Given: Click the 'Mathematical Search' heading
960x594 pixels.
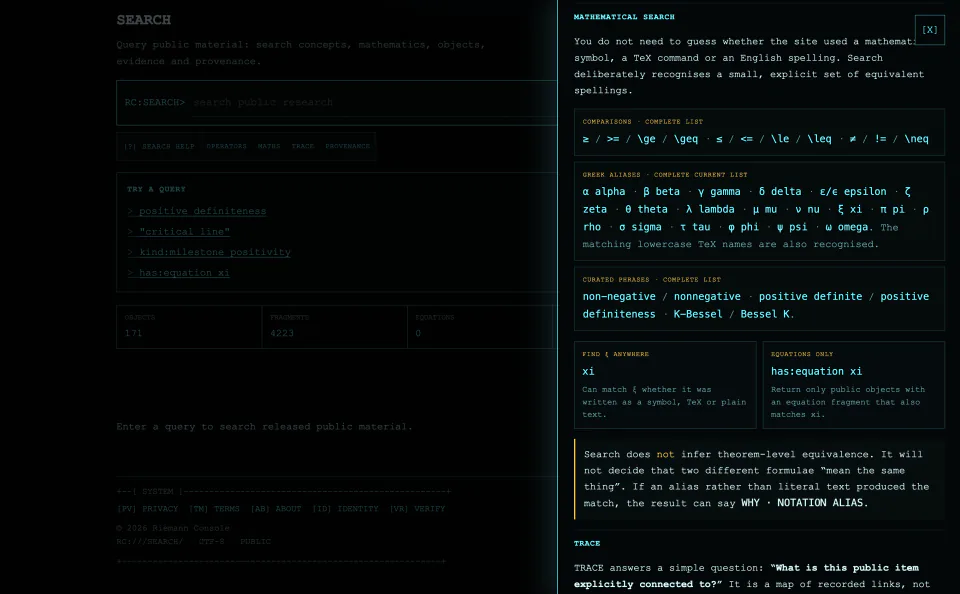Looking at the screenshot, I should (624, 17).
